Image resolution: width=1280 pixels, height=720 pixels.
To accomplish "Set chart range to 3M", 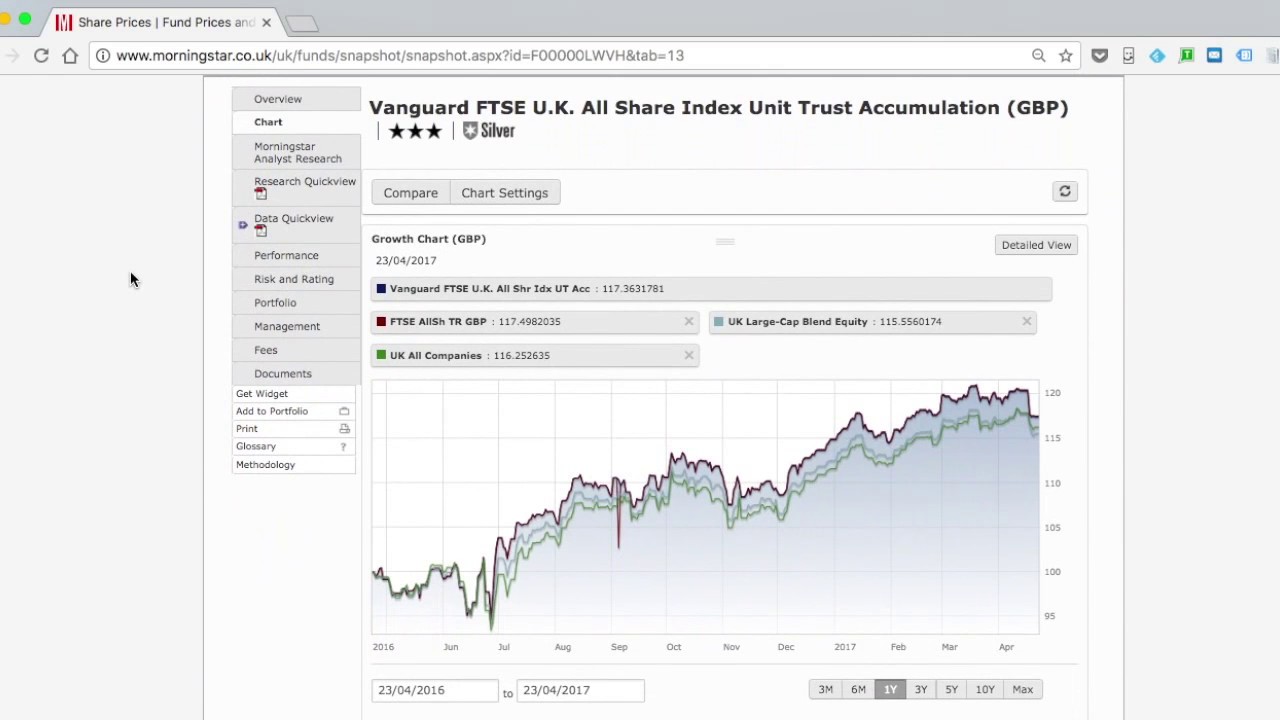I will (x=826, y=690).
